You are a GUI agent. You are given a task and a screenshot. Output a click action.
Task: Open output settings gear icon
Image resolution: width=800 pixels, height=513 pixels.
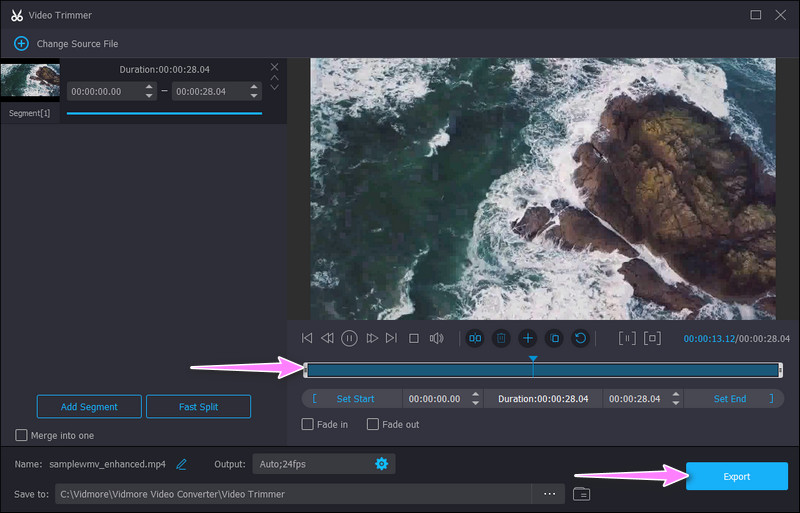[381, 464]
